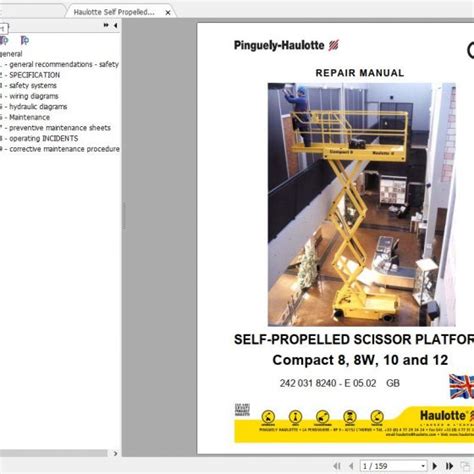
Task: Click 'Compact 8, 8W, 10 and 12' title
Action: coord(360,360)
